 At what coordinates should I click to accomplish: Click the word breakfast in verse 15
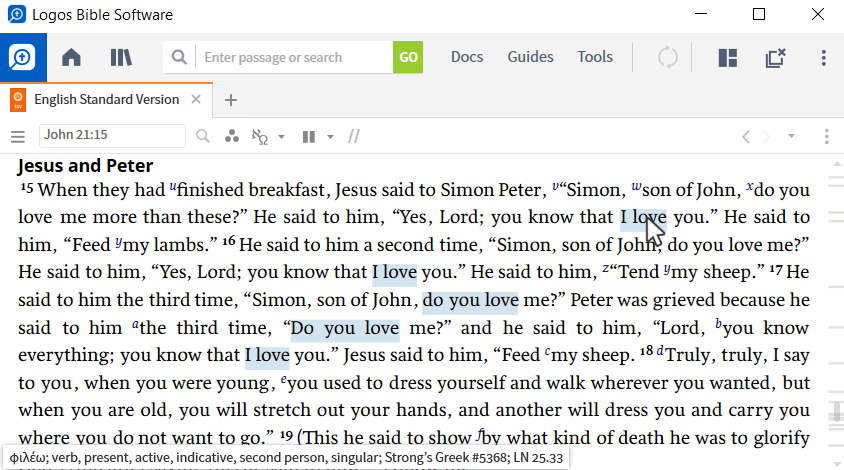click(286, 190)
